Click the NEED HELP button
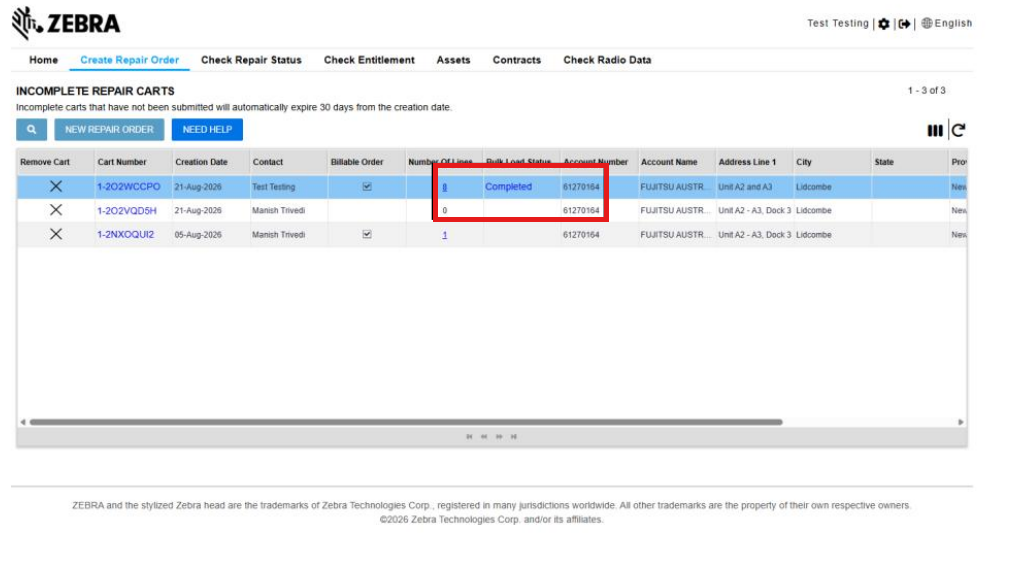 coord(207,130)
